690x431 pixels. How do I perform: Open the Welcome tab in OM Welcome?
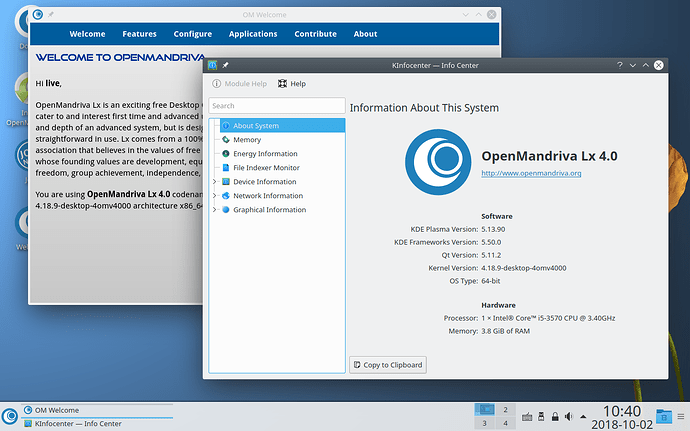click(87, 34)
